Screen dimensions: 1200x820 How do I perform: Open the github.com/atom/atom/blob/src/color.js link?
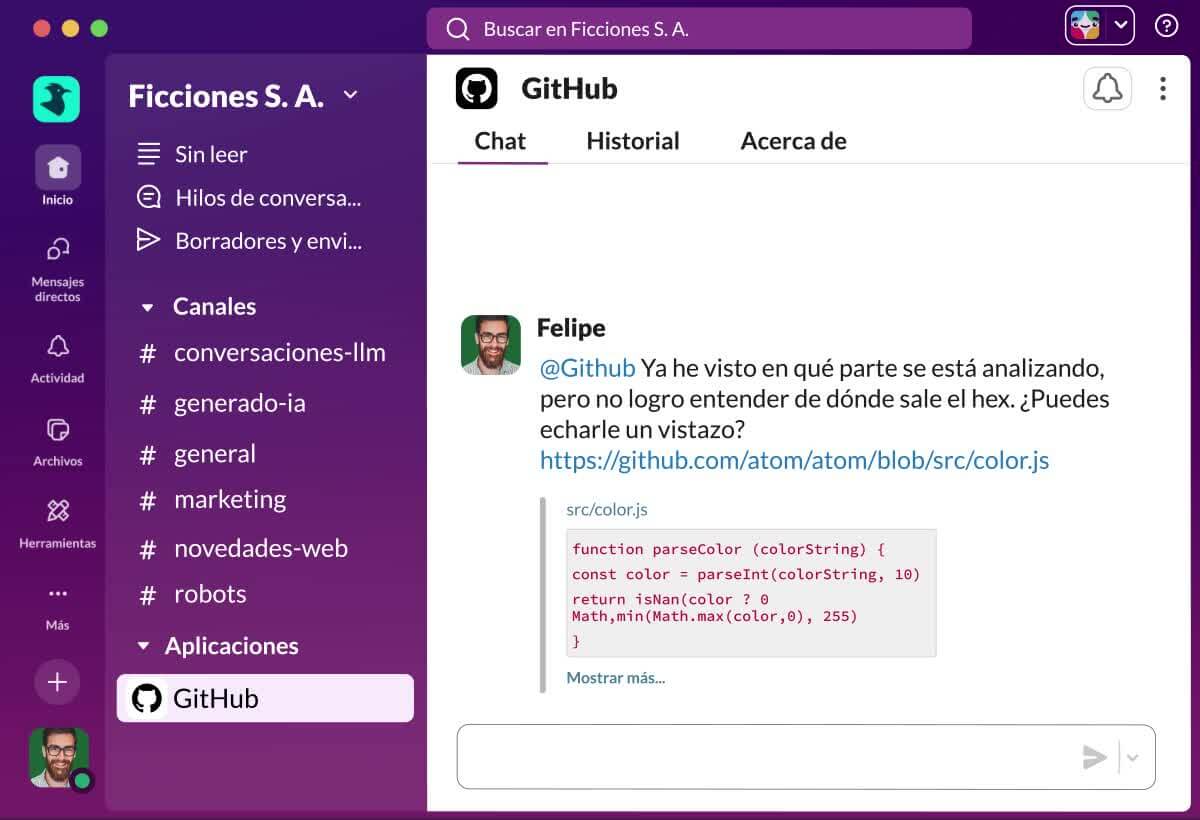coord(795,460)
